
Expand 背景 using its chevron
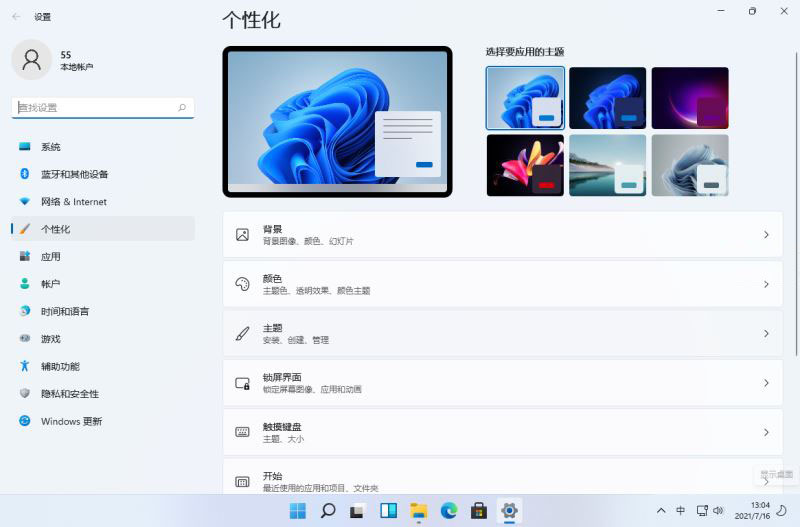[x=766, y=235]
